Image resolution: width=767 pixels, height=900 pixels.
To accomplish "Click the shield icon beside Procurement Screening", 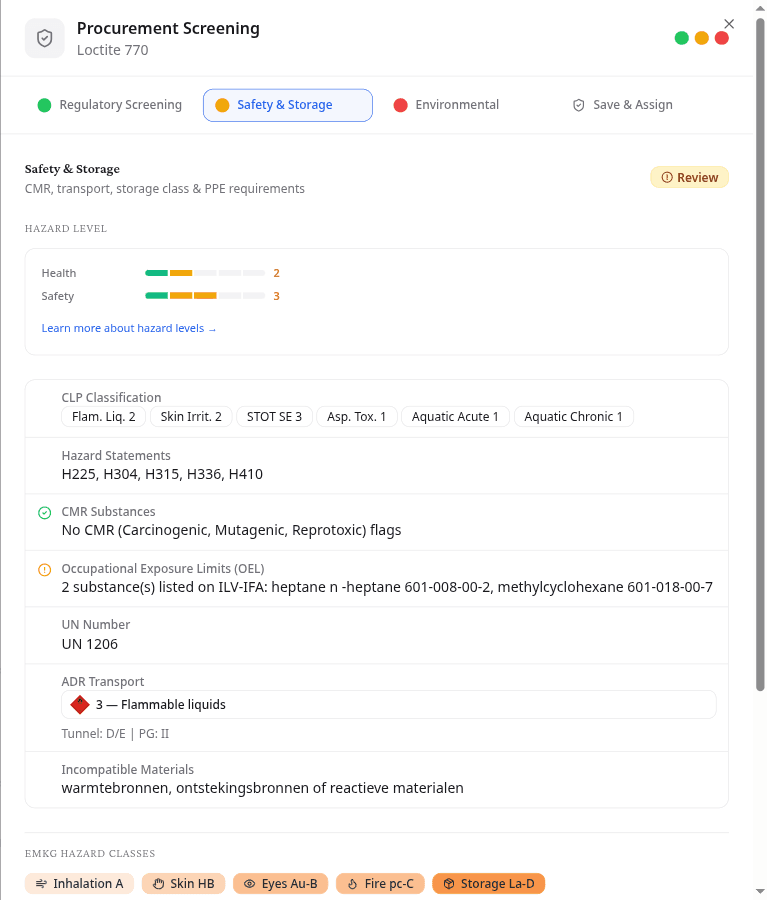I will 45,38.
